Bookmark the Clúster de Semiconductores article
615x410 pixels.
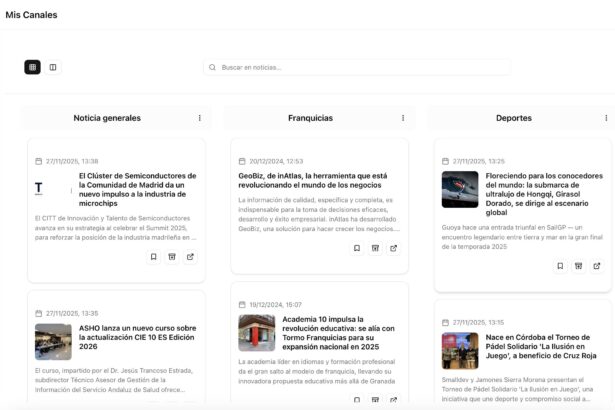pyautogui.click(x=153, y=257)
